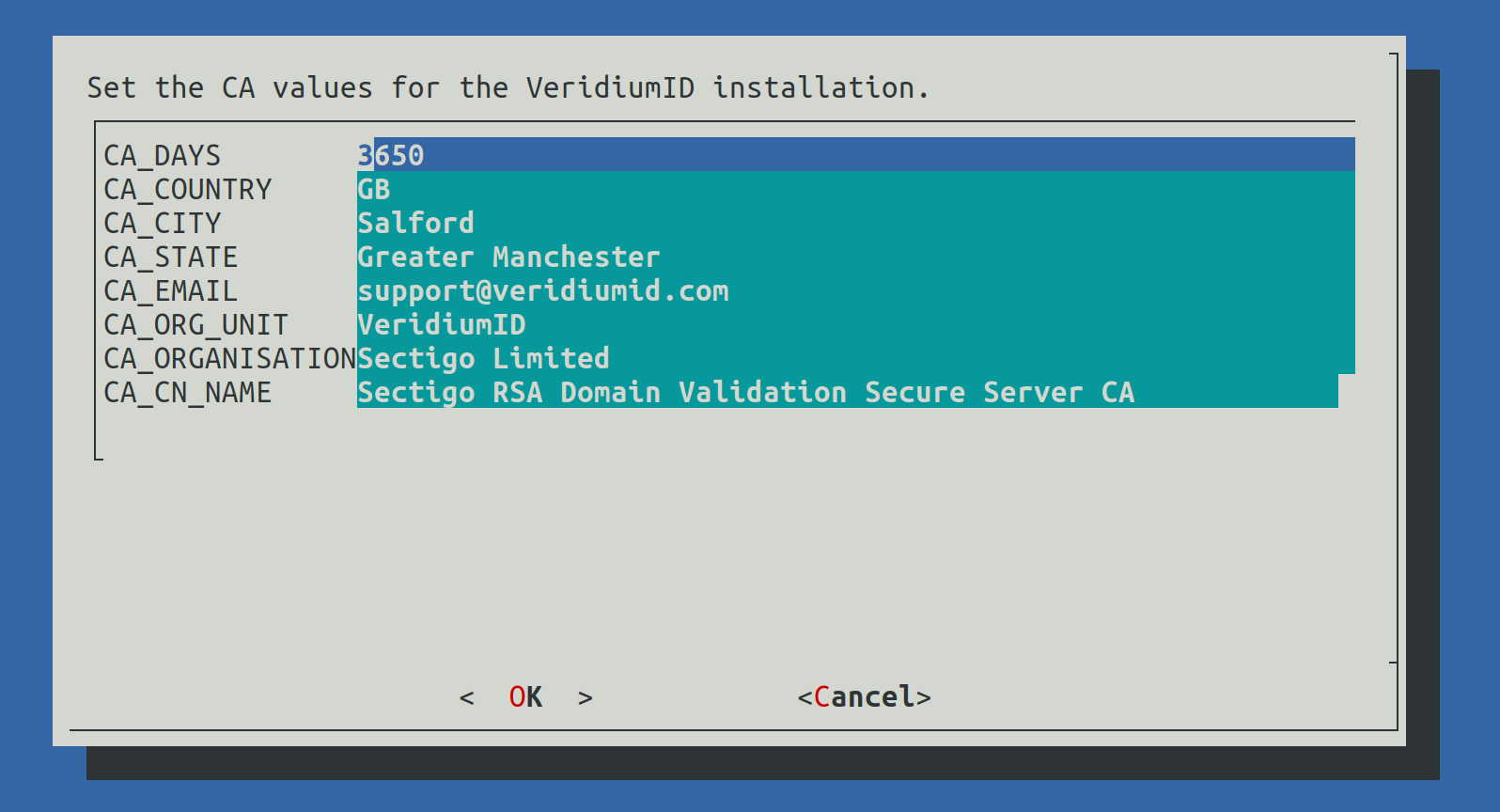Click the Greater Manchester state value field
1500x812 pixels.
coord(855,257)
